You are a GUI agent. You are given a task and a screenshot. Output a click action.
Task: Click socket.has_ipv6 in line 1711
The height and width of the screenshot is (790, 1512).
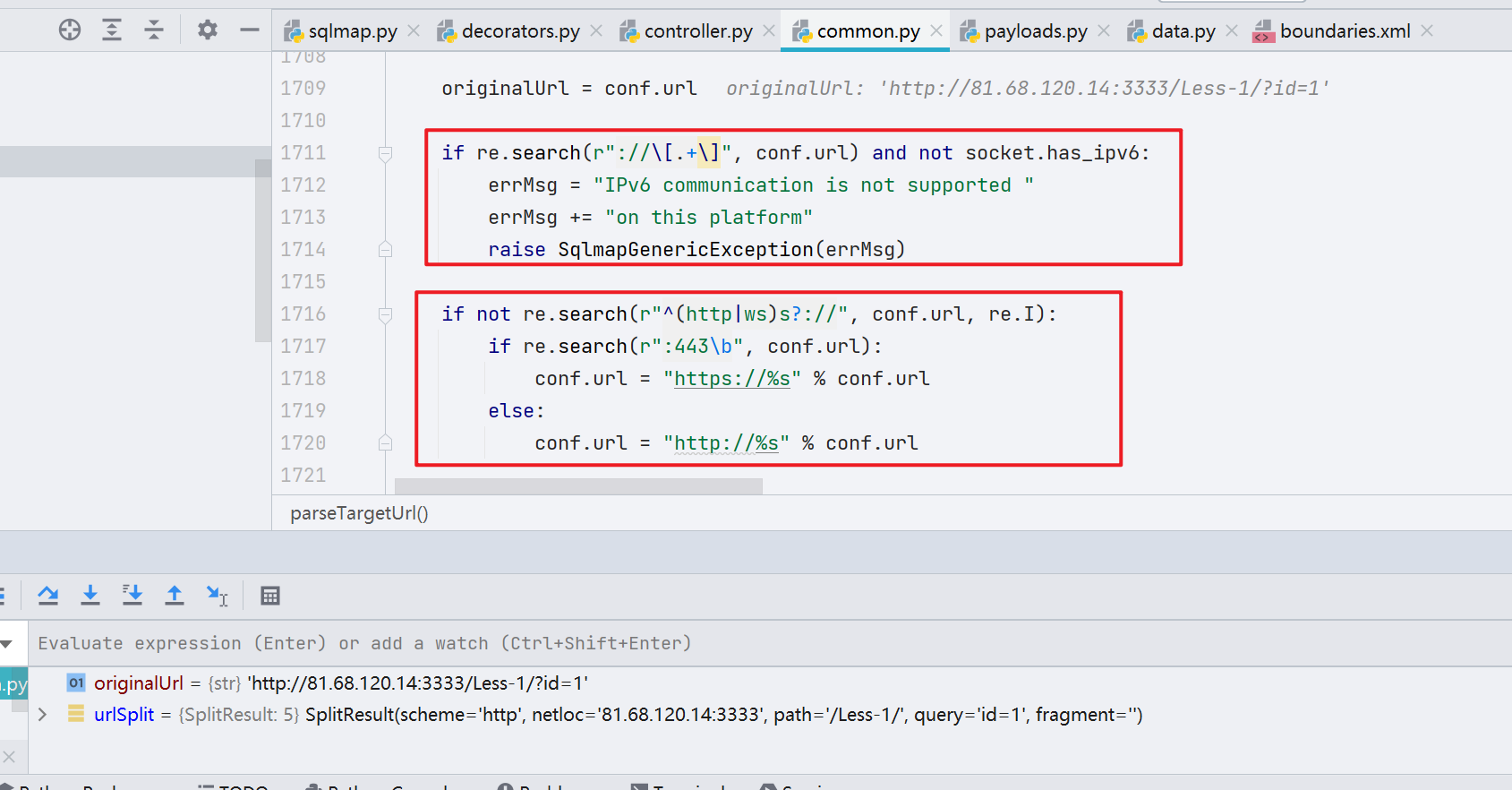point(1051,153)
